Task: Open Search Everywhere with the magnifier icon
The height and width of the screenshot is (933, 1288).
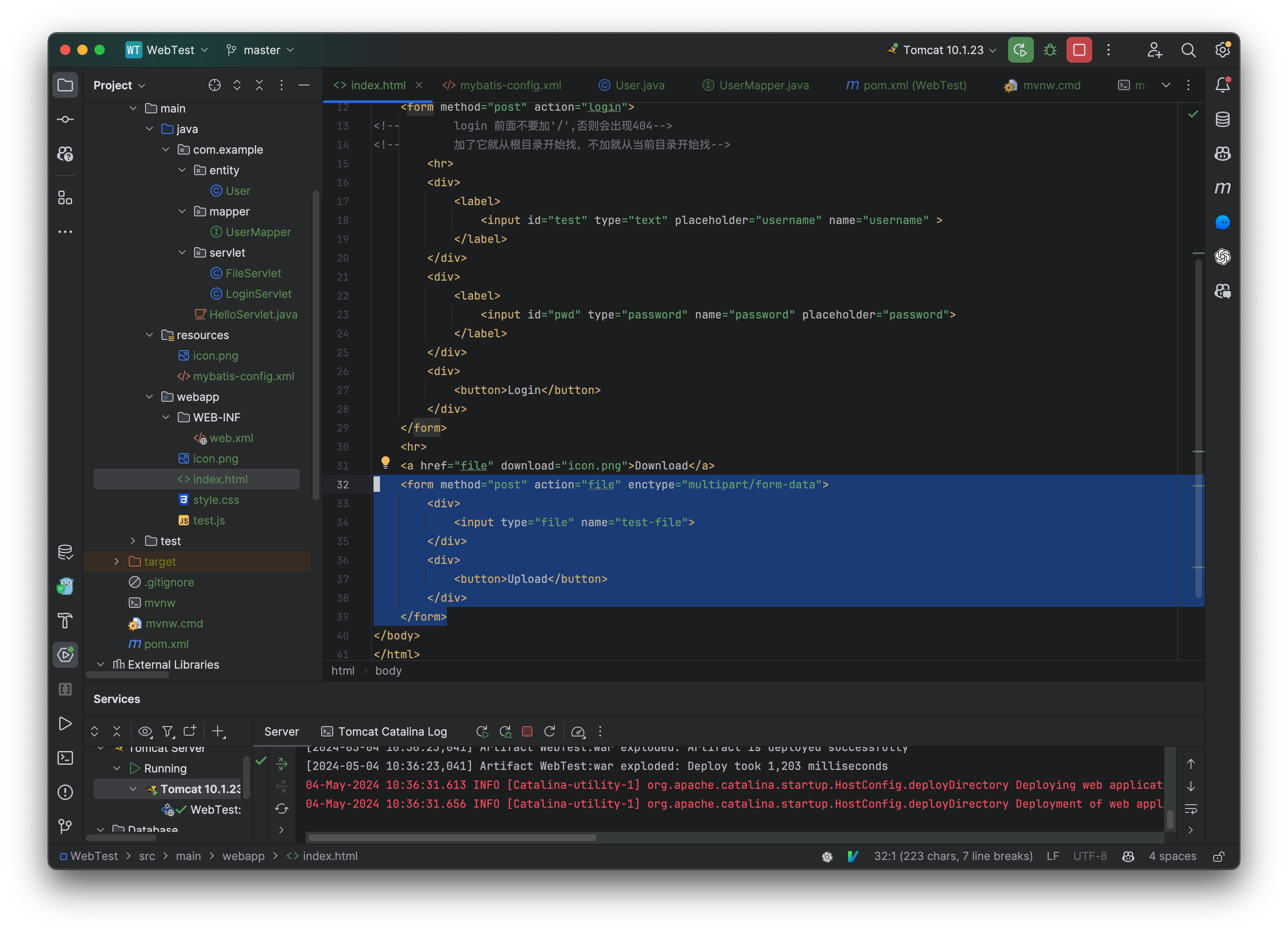Action: pyautogui.click(x=1188, y=50)
